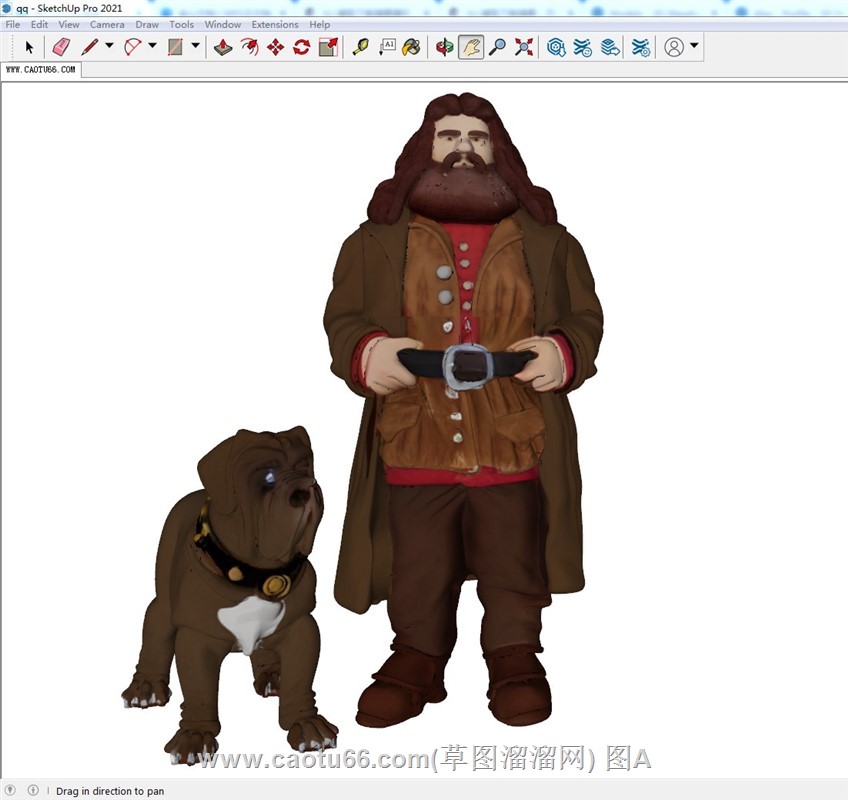Click the 'Drag in direction to pan' status text
Screen dimensions: 848x800
point(110,791)
